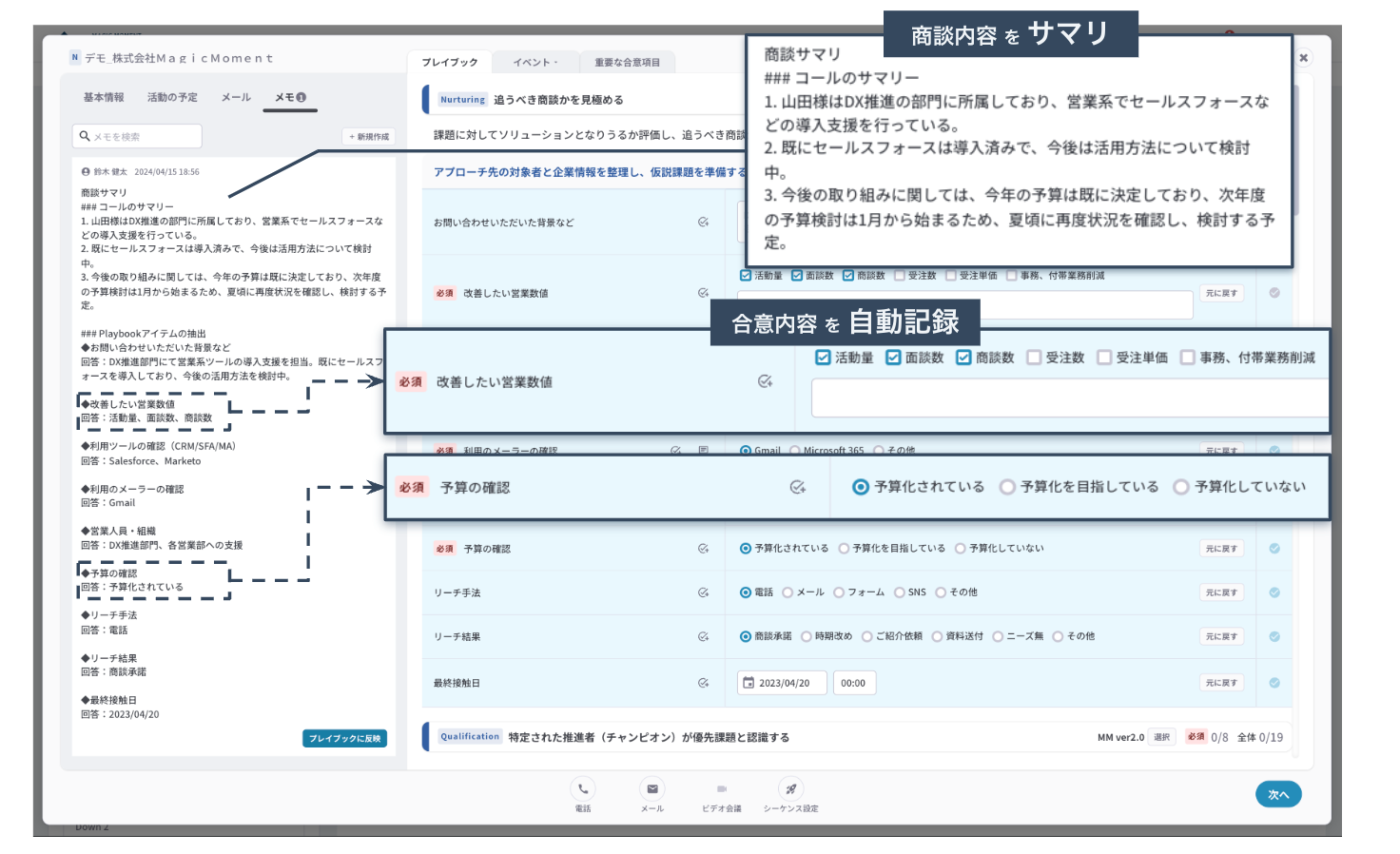Click 元に戻す in リーチ結果 row
Image resolution: width=1400 pixels, height=854 pixels.
1221,636
